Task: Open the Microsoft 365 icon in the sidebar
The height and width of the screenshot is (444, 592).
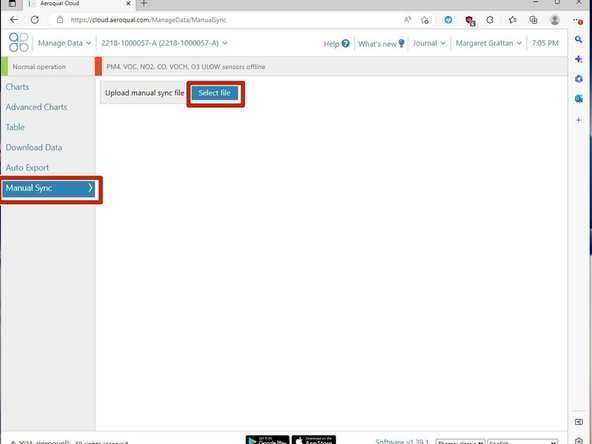Action: click(578, 79)
